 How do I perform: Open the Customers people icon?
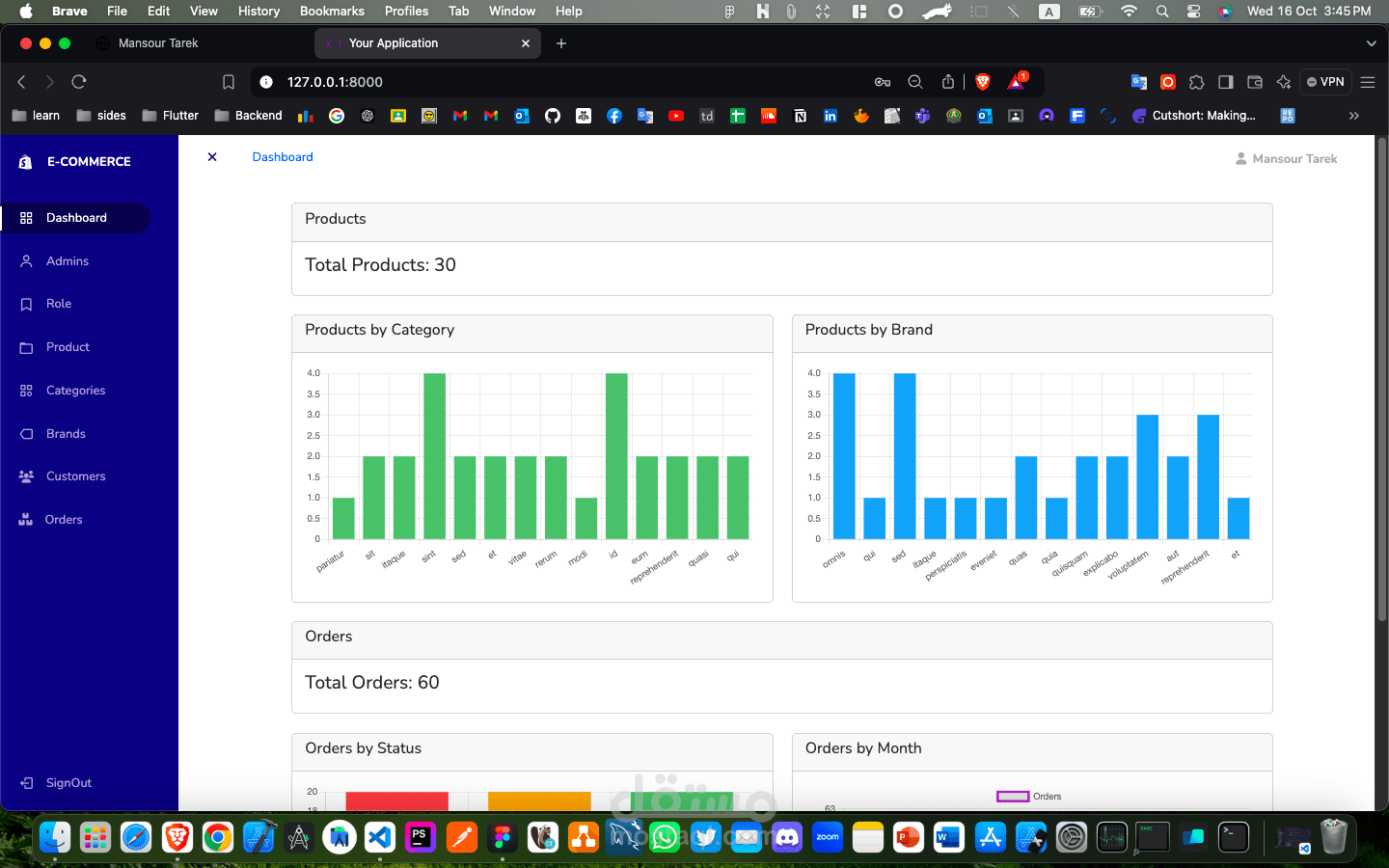tap(26, 475)
